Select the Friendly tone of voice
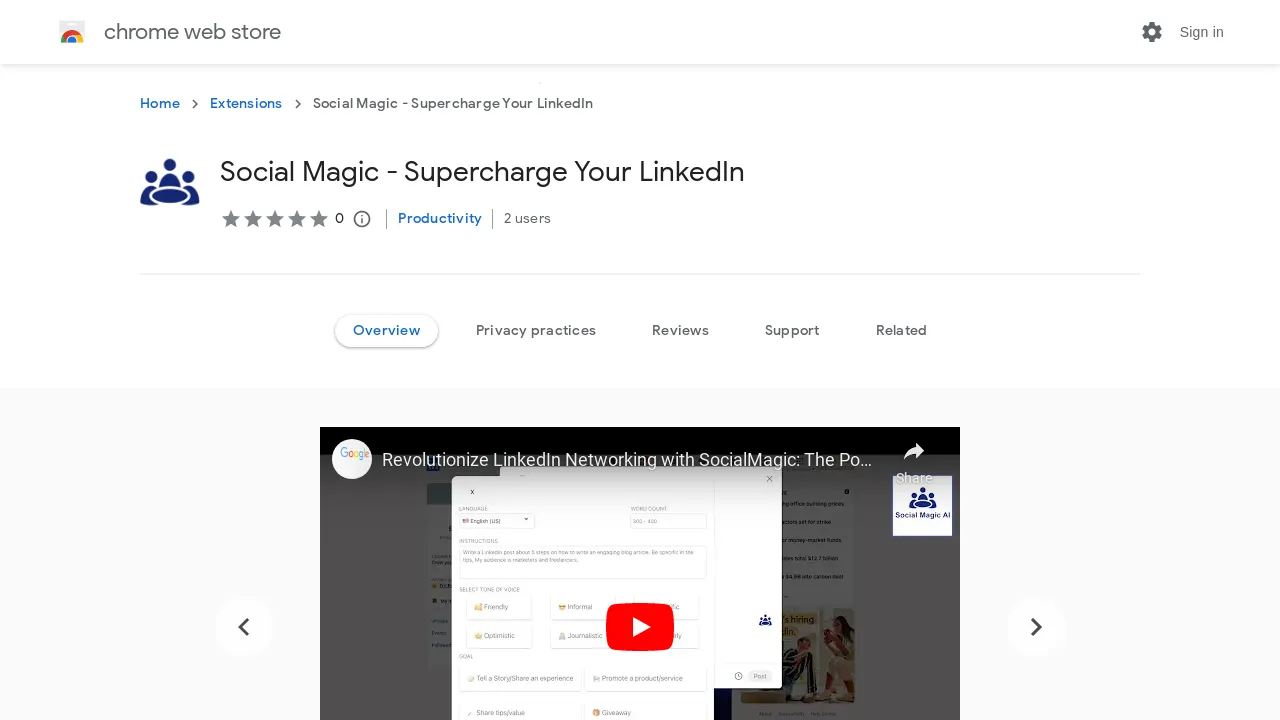The width and height of the screenshot is (1280, 720). [x=499, y=606]
